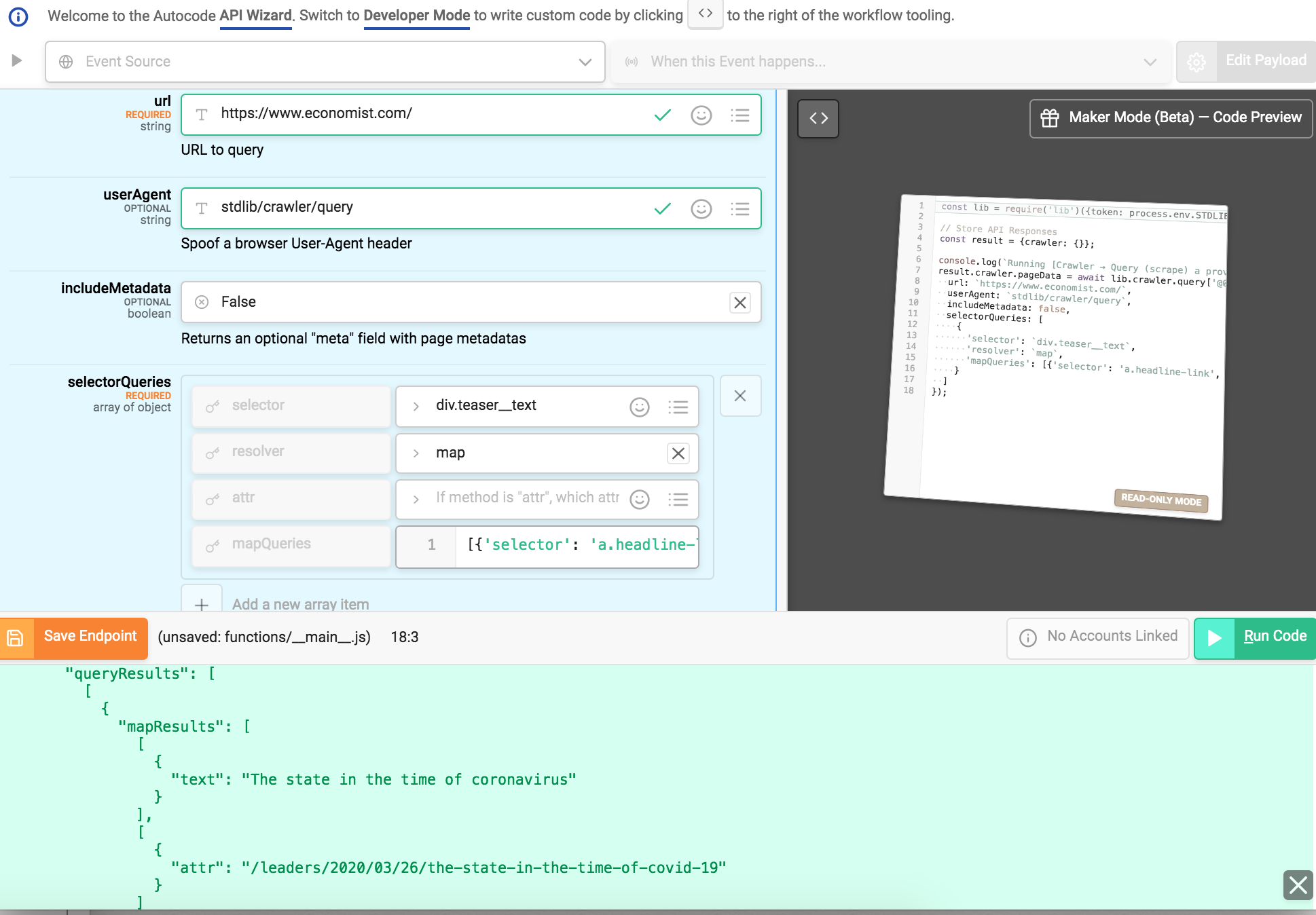Image resolution: width=1316 pixels, height=915 pixels.
Task: Click the "text" result line about coronavirus
Action: click(373, 780)
